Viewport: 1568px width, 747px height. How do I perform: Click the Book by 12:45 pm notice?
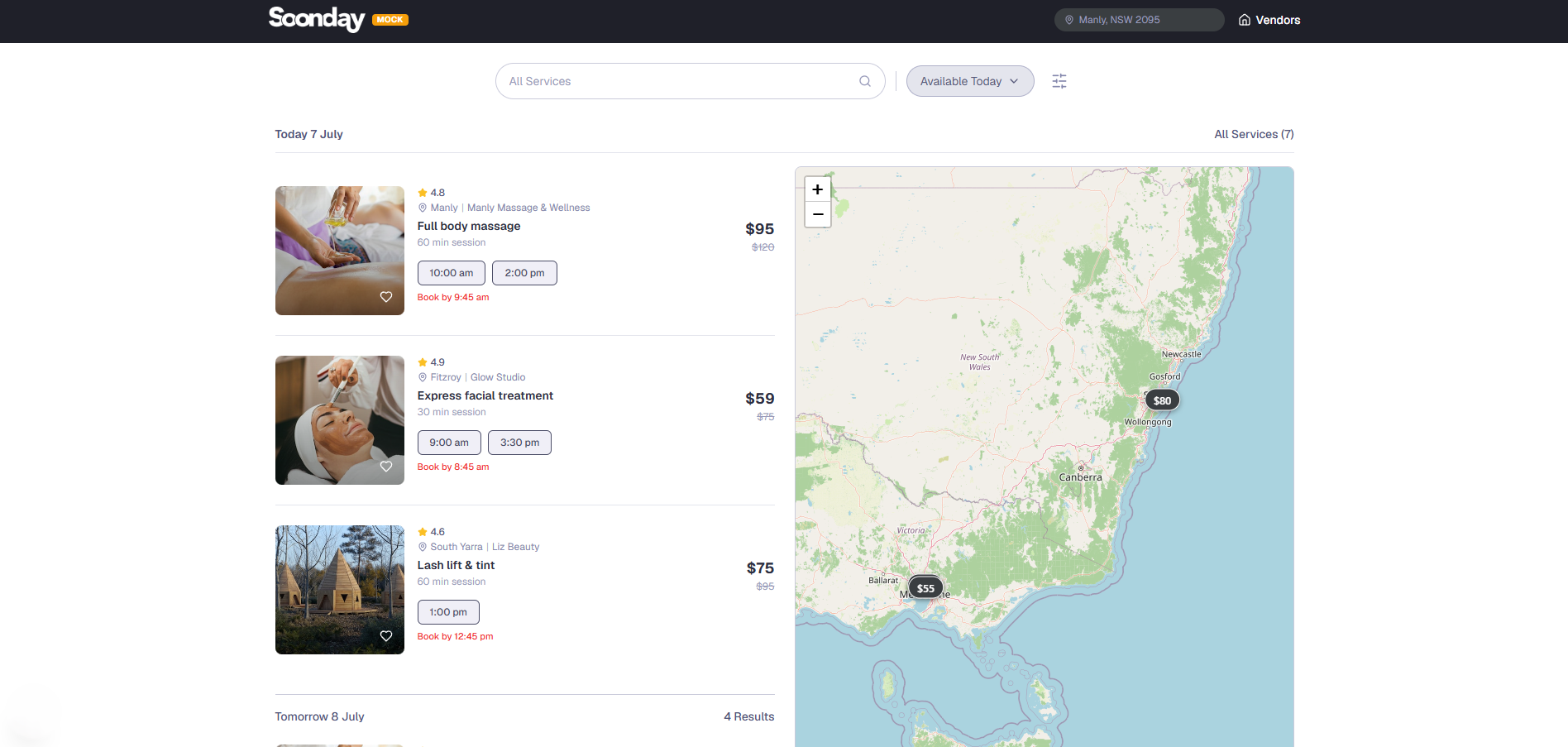pyautogui.click(x=455, y=636)
